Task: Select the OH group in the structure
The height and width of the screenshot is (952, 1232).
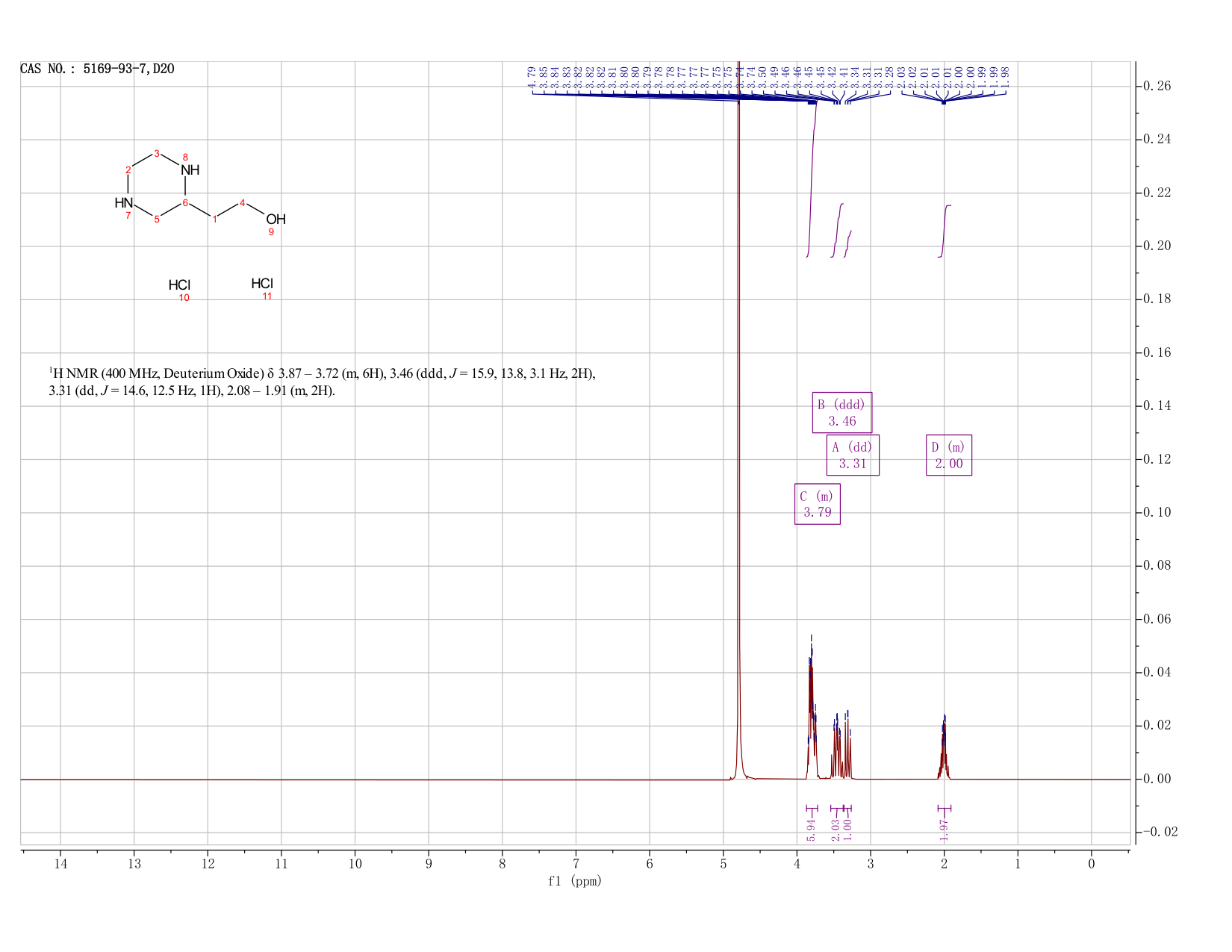Action: [x=276, y=219]
